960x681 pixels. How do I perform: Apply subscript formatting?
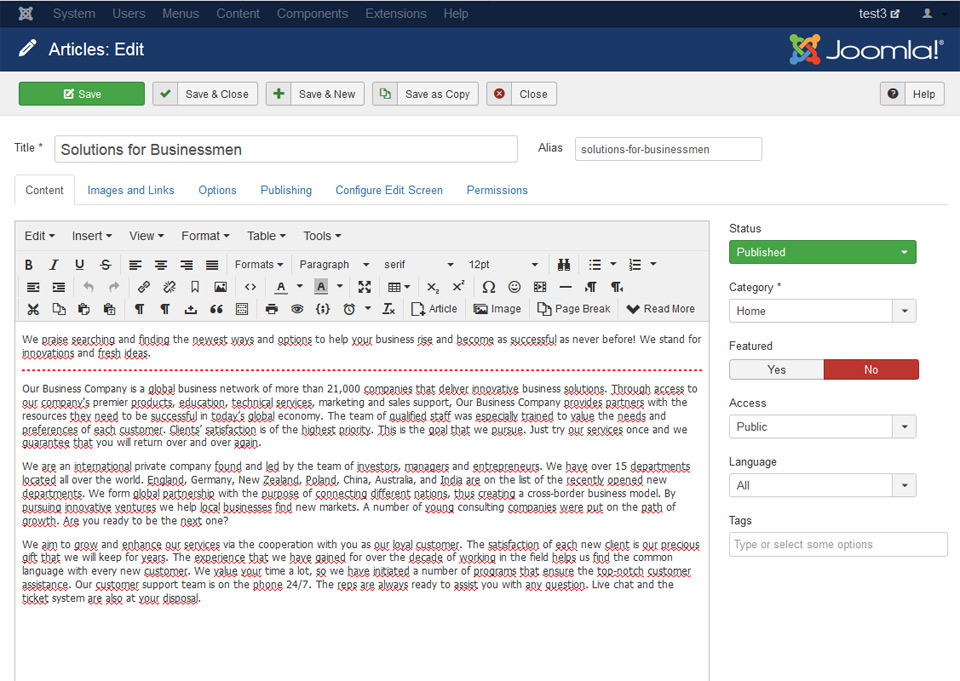point(433,287)
